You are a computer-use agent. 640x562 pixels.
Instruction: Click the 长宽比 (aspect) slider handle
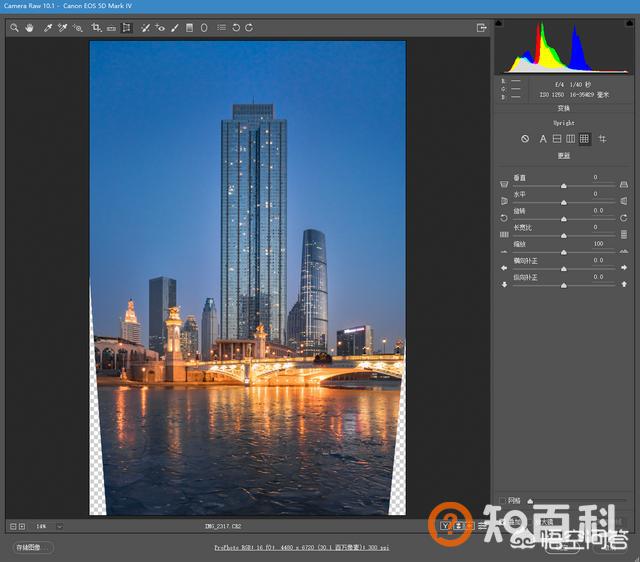564,236
